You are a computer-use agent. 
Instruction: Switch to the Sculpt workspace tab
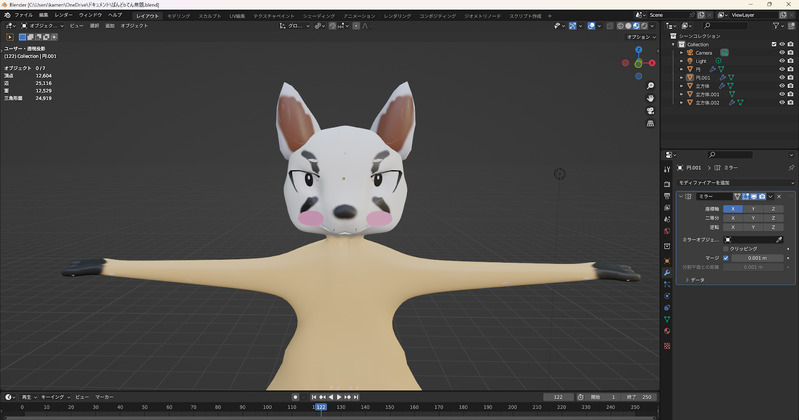(x=210, y=17)
